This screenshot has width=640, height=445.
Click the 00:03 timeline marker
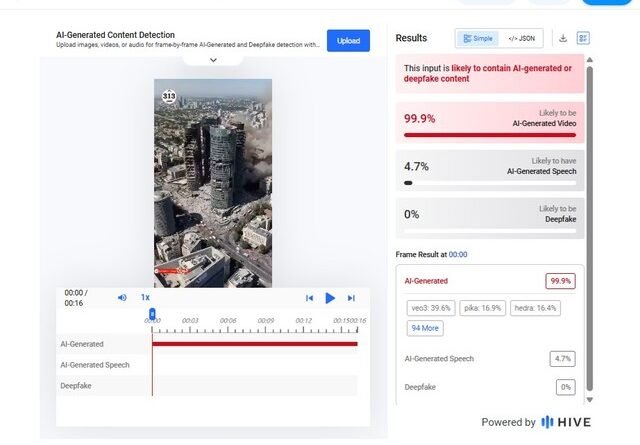point(190,320)
